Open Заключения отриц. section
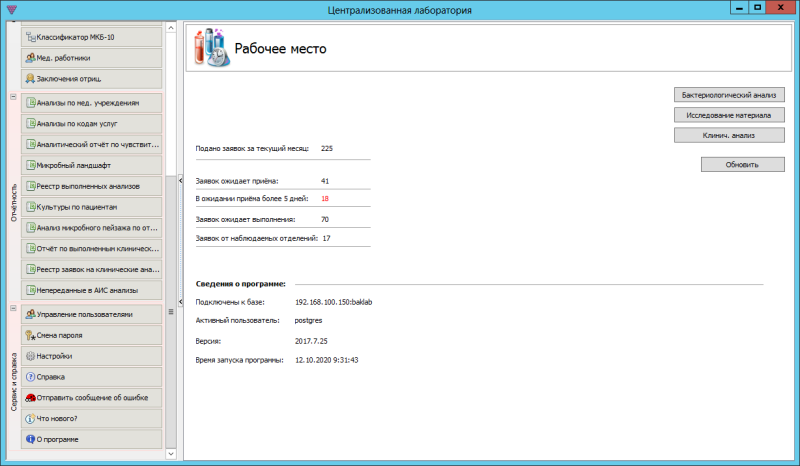 coord(90,78)
